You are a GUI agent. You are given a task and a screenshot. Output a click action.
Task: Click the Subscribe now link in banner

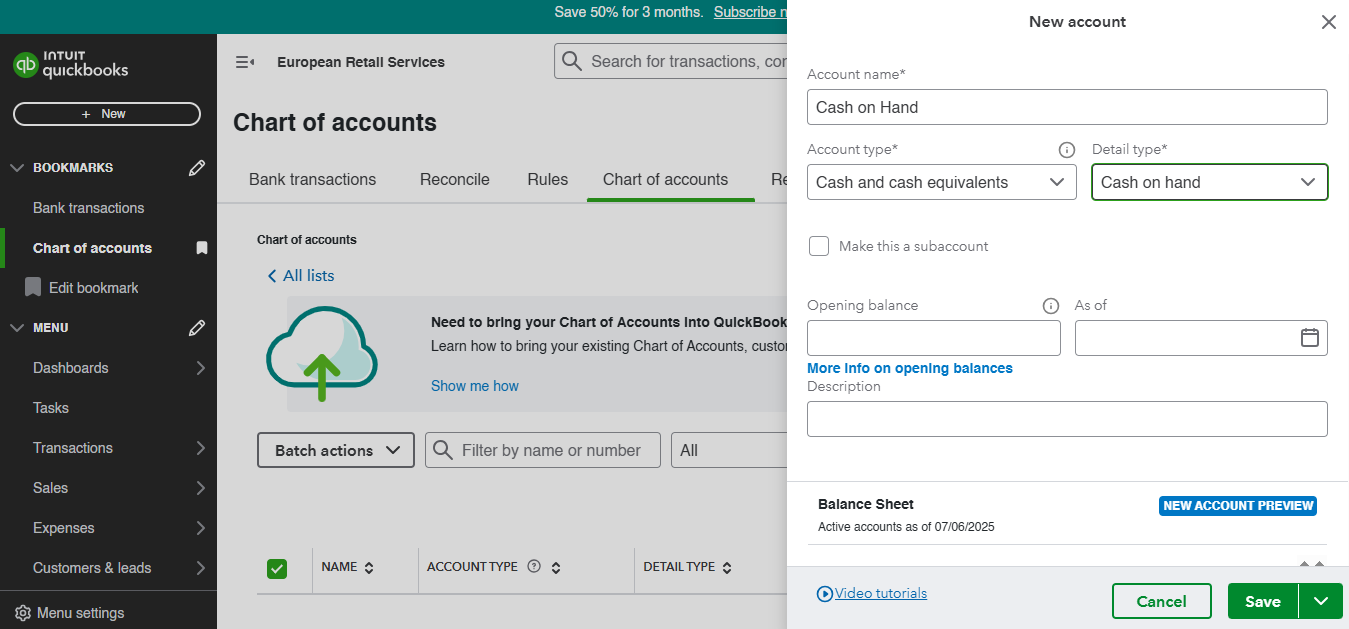[x=750, y=12]
